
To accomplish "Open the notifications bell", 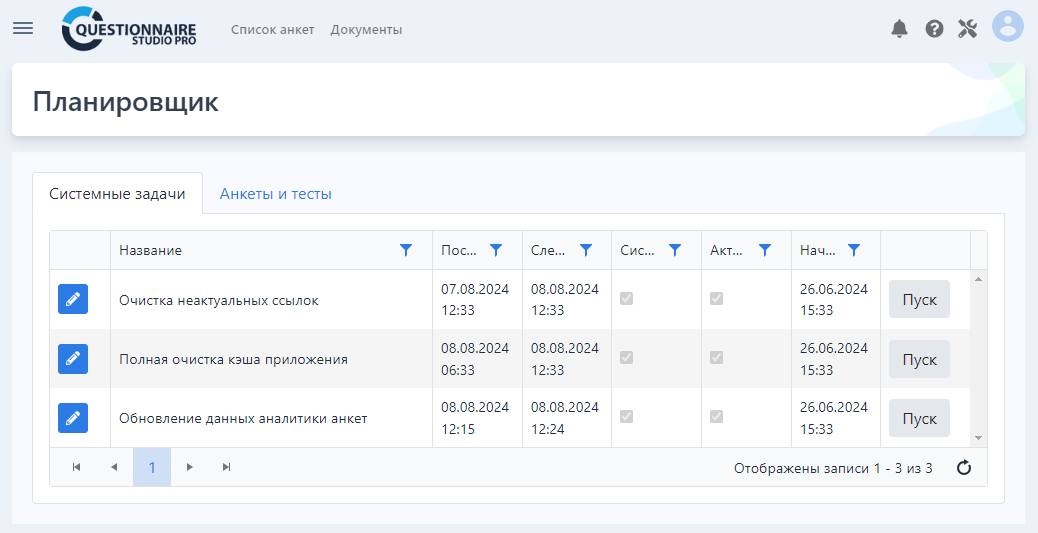I will pyautogui.click(x=900, y=28).
